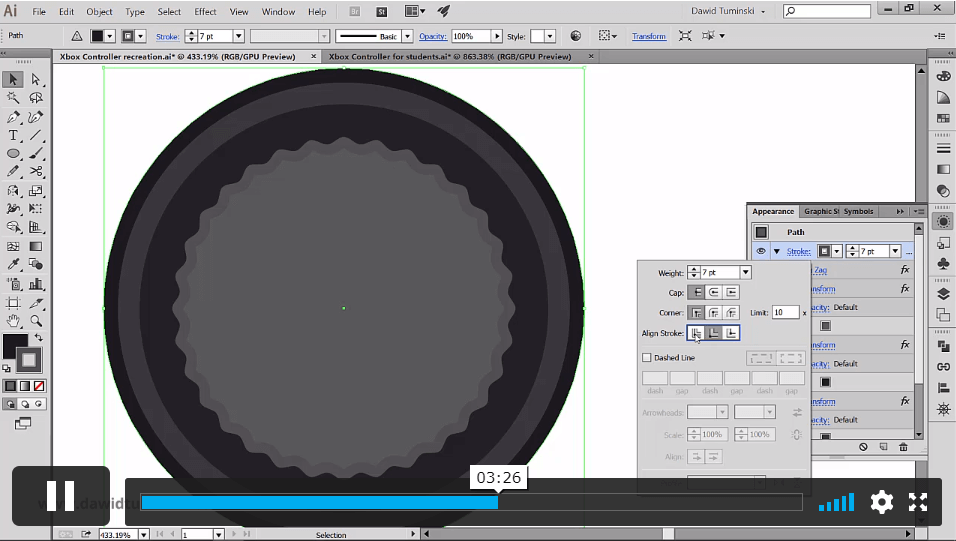
Task: Open stroke weight dropdown in Appearance row
Action: tap(894, 251)
